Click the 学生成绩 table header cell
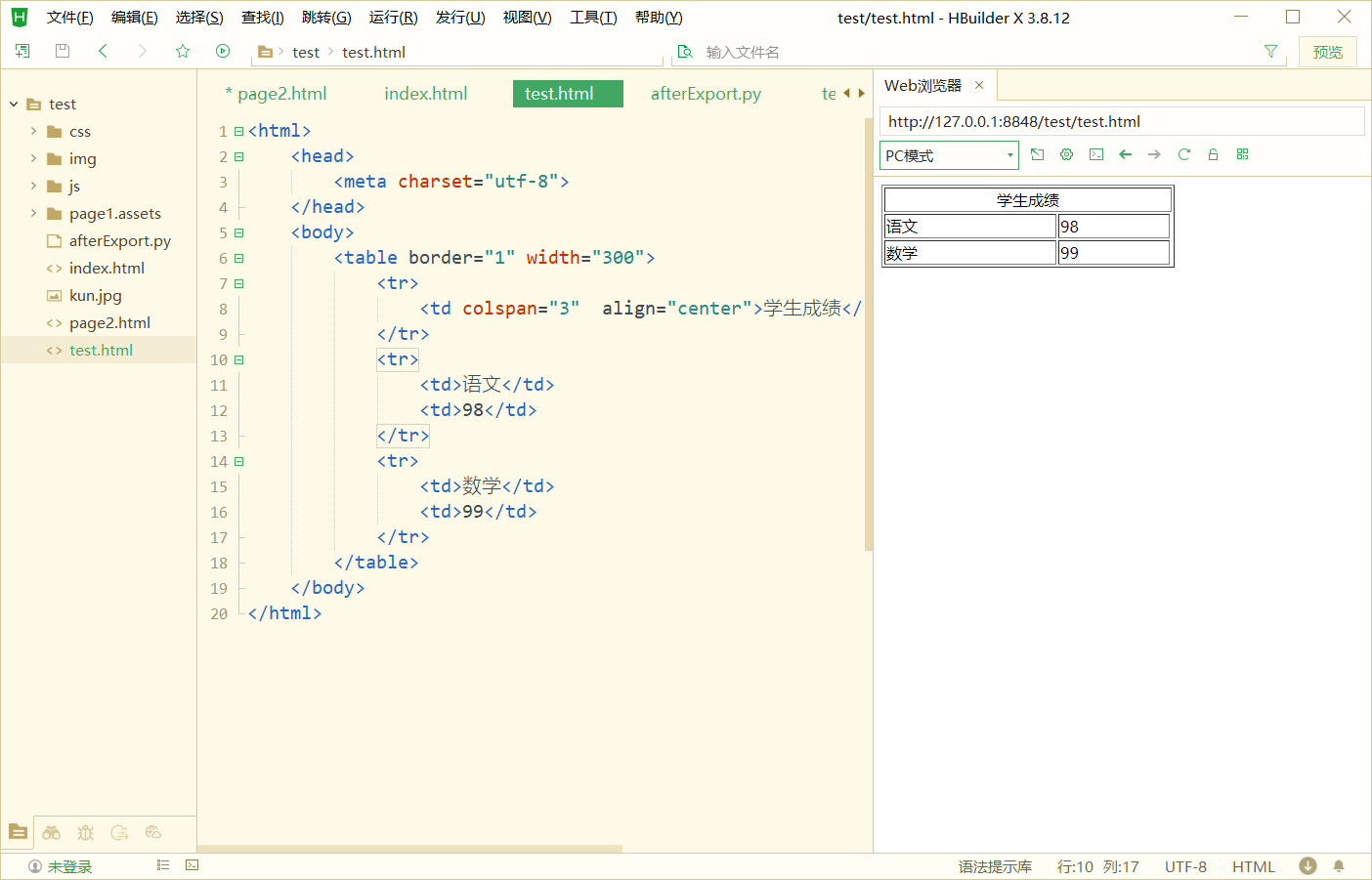Screen dimensions: 1372x880 click(1027, 199)
